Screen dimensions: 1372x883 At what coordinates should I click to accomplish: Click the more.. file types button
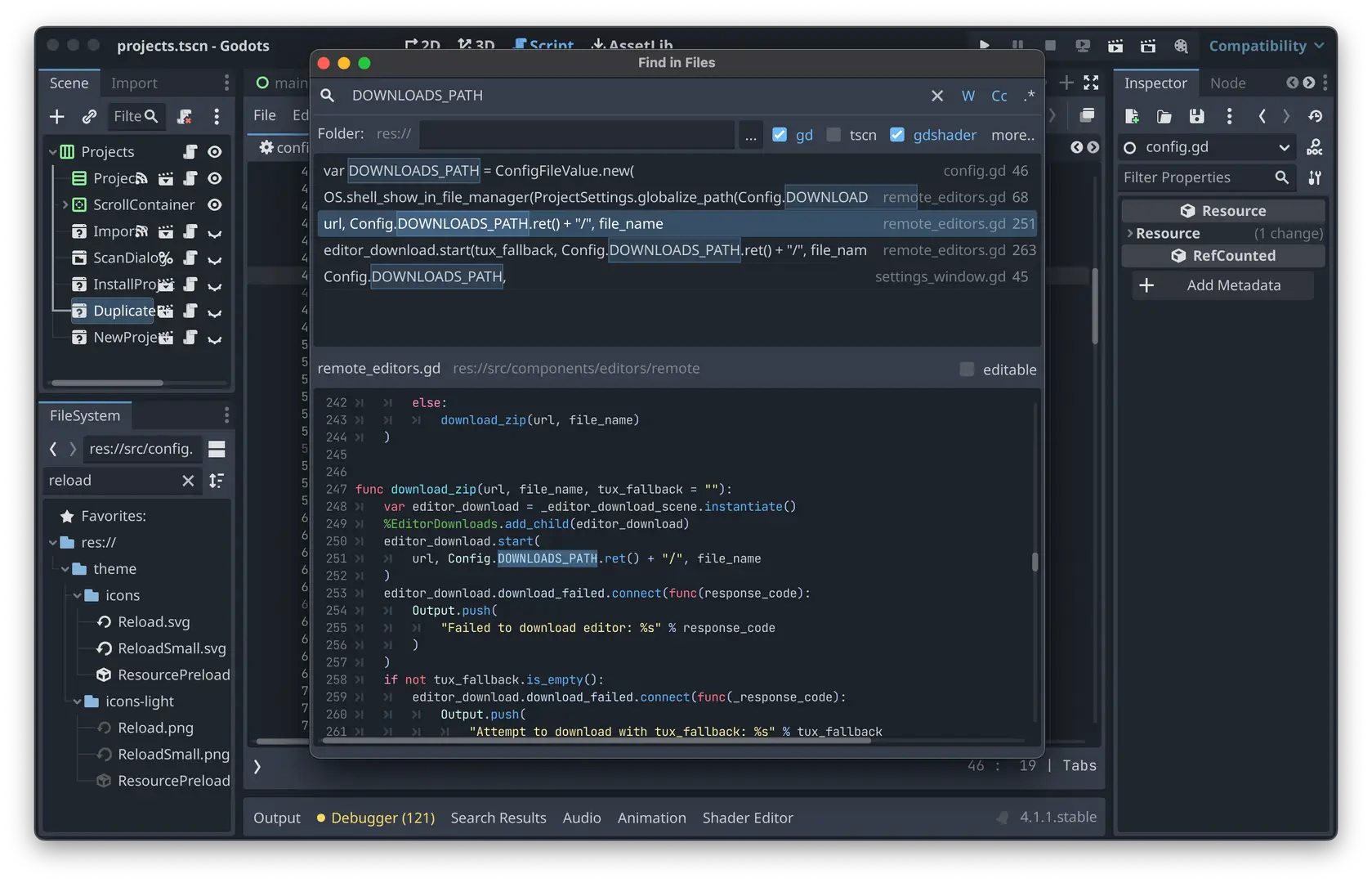[x=1012, y=135]
